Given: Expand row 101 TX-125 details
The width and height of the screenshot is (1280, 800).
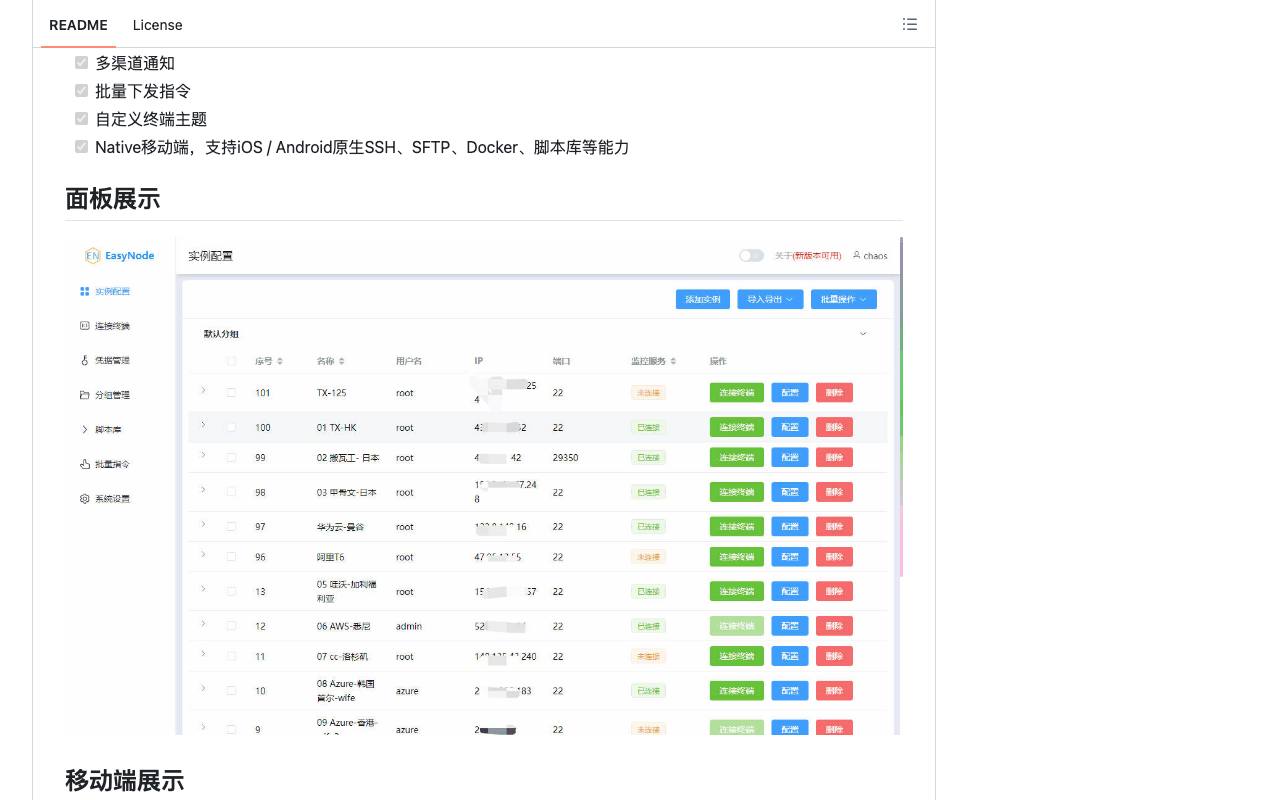Looking at the screenshot, I should pyautogui.click(x=203, y=390).
